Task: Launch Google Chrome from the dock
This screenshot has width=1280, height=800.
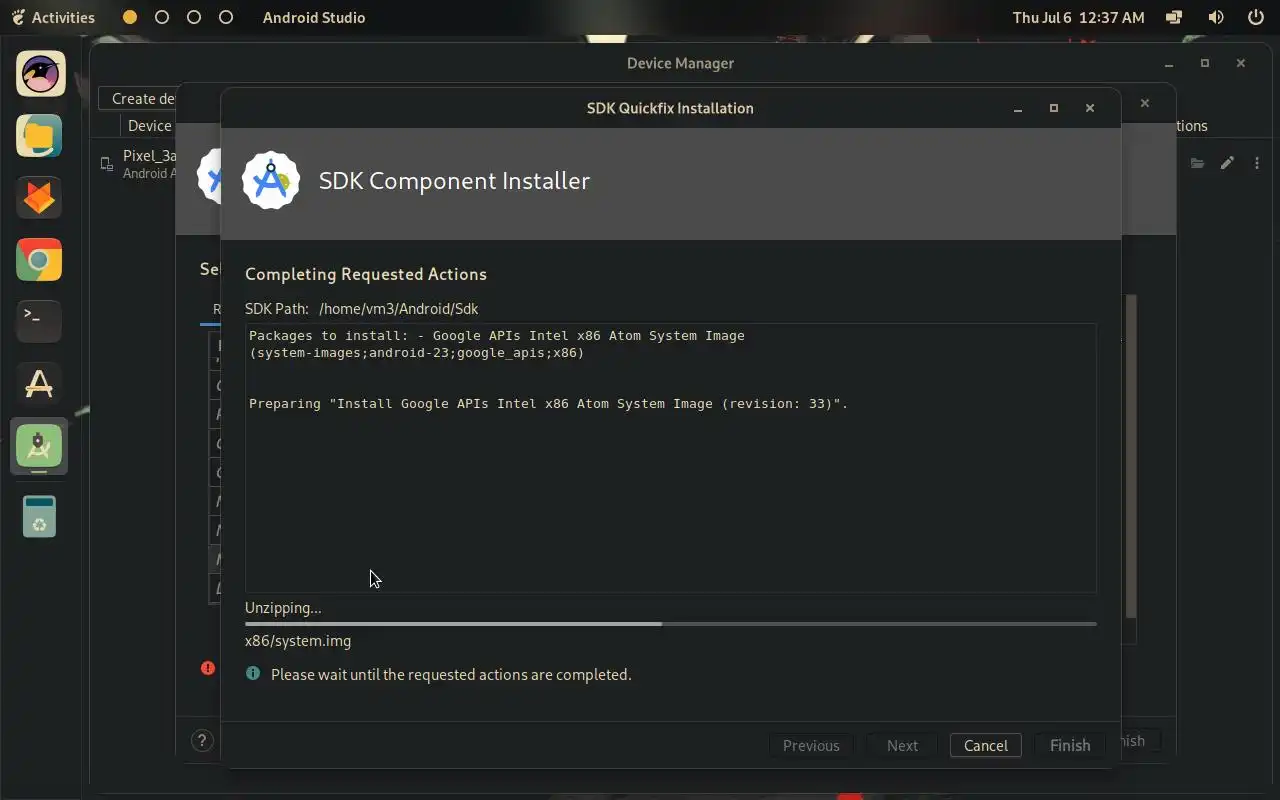Action: (40, 260)
